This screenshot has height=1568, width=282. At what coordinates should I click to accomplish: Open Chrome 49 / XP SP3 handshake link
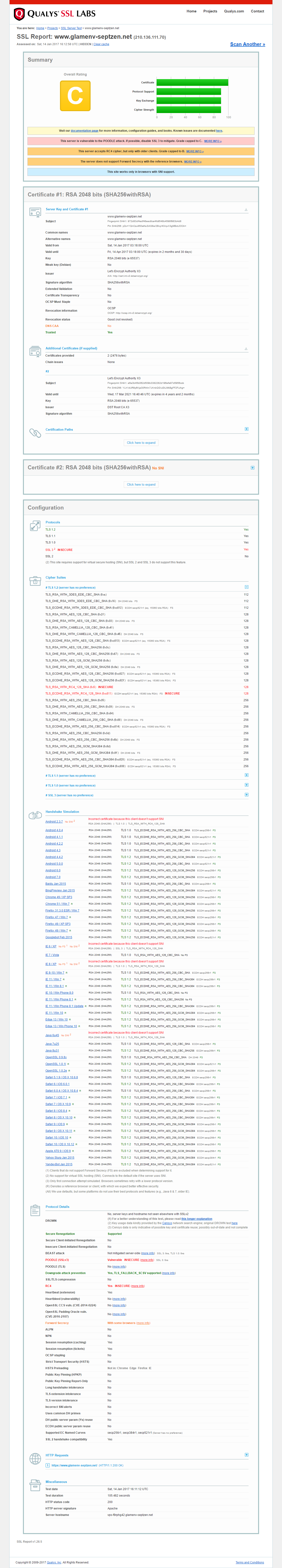click(x=59, y=897)
